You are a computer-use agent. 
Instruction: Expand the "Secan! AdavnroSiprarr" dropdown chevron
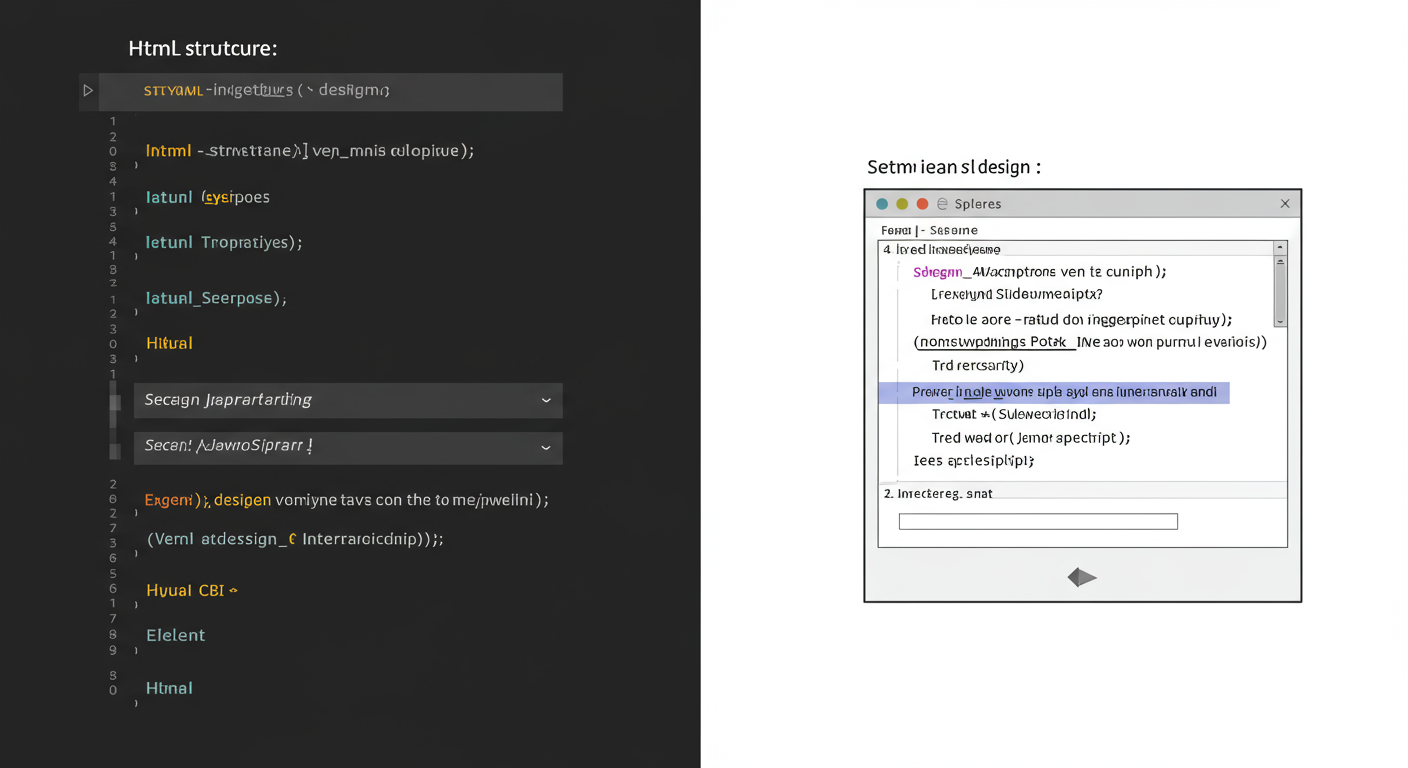pyautogui.click(x=546, y=447)
